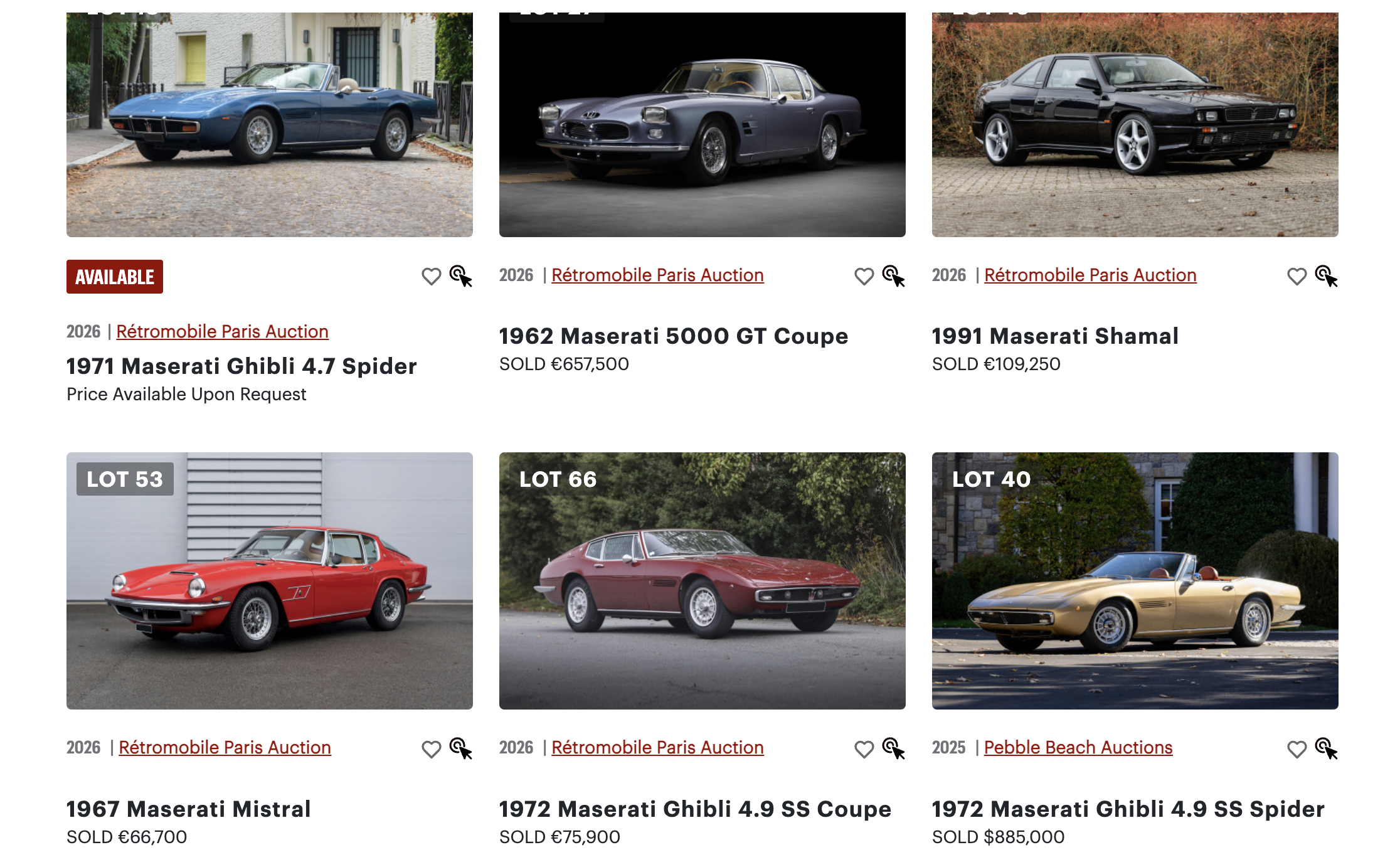Viewport: 1400px width, 867px height.
Task: Click magnifier cursor icon for Ghibli SS Coupe
Action: pyautogui.click(x=894, y=749)
